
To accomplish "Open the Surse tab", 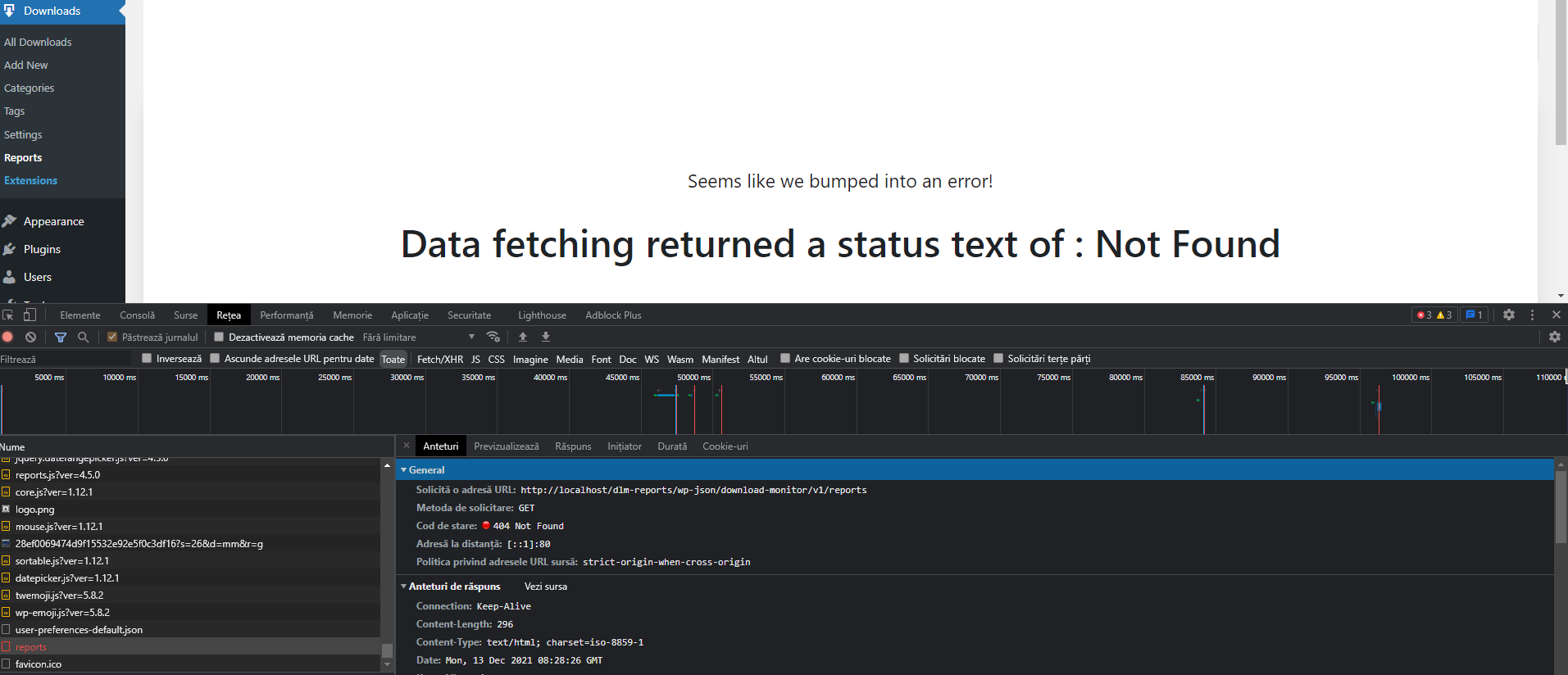I will point(185,315).
